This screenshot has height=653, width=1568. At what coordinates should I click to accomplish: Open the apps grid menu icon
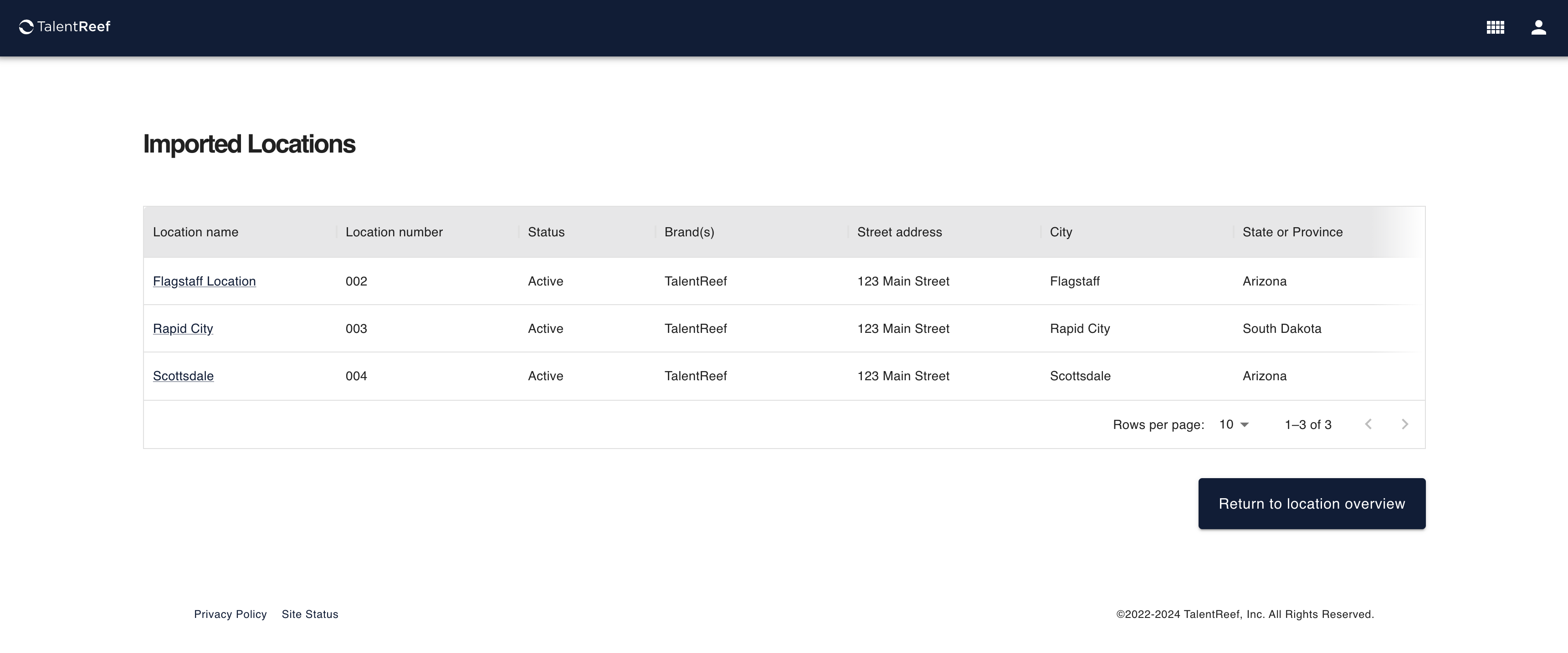coord(1495,27)
